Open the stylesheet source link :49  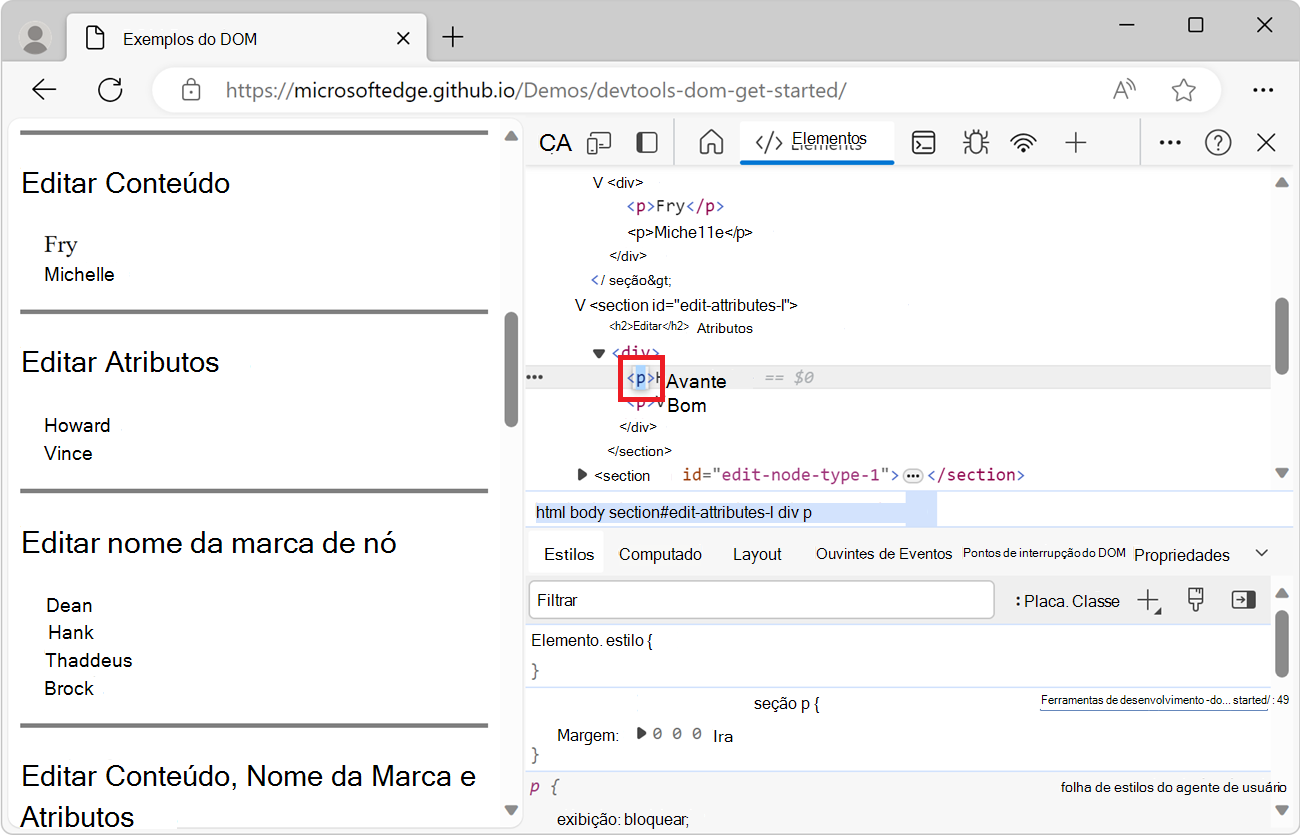1164,700
